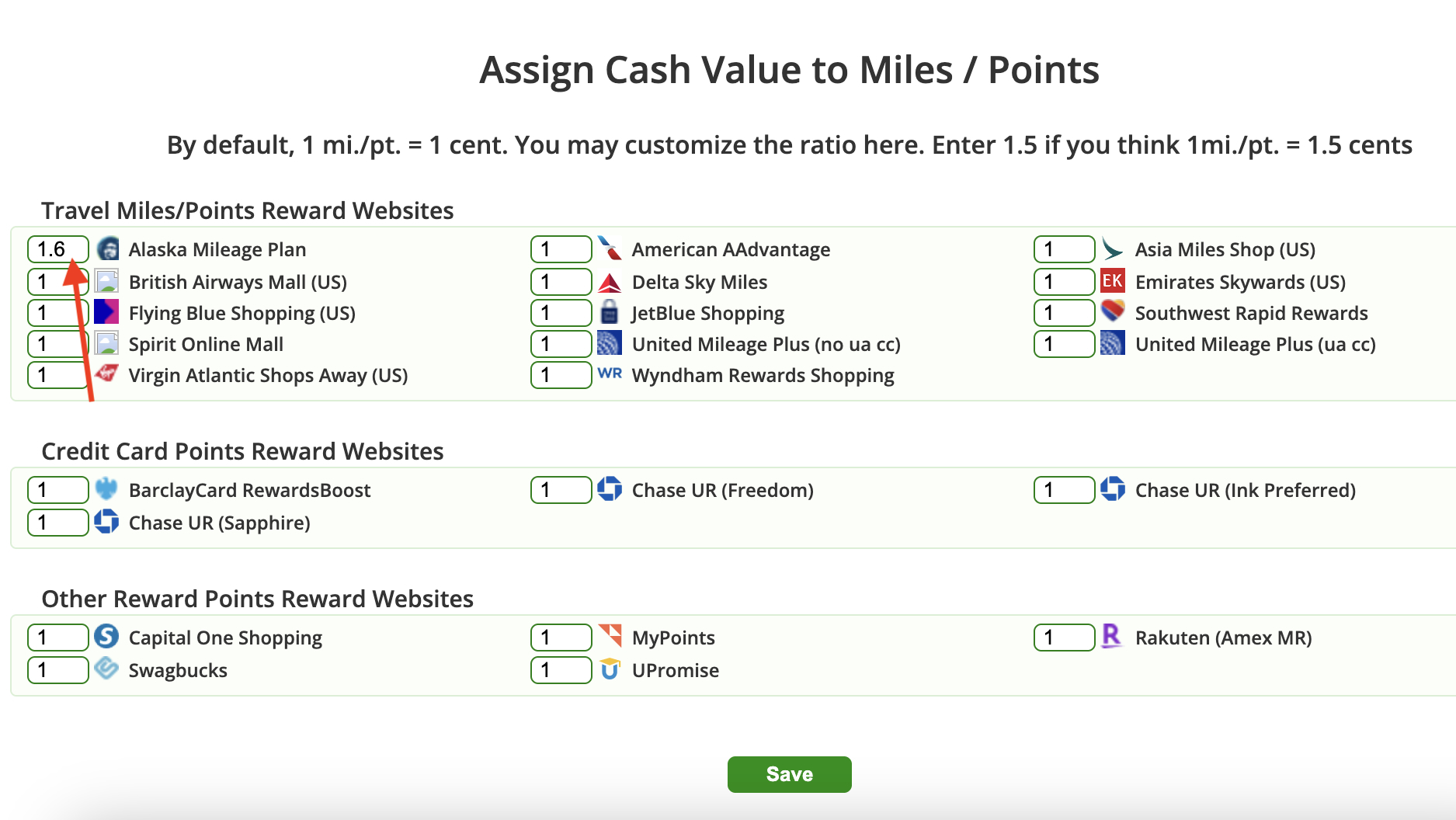Click the MyPoints logo icon
Image resolution: width=1456 pixels, height=820 pixels.
(610, 635)
